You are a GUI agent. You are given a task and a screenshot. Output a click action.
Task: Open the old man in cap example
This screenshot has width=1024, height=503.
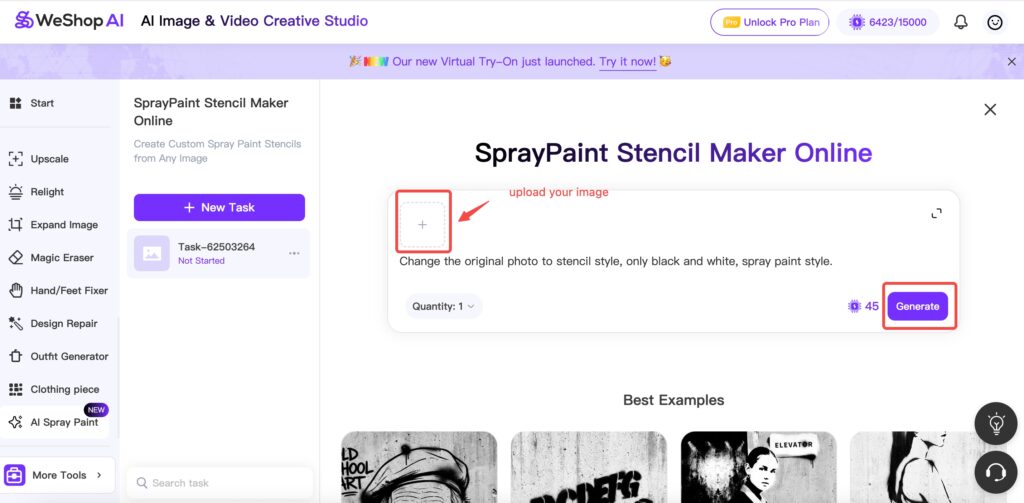pyautogui.click(x=419, y=467)
